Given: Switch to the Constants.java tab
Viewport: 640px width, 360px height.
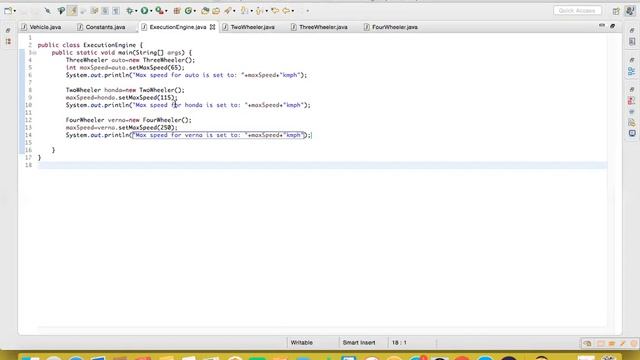Looking at the screenshot, I should click(x=101, y=27).
